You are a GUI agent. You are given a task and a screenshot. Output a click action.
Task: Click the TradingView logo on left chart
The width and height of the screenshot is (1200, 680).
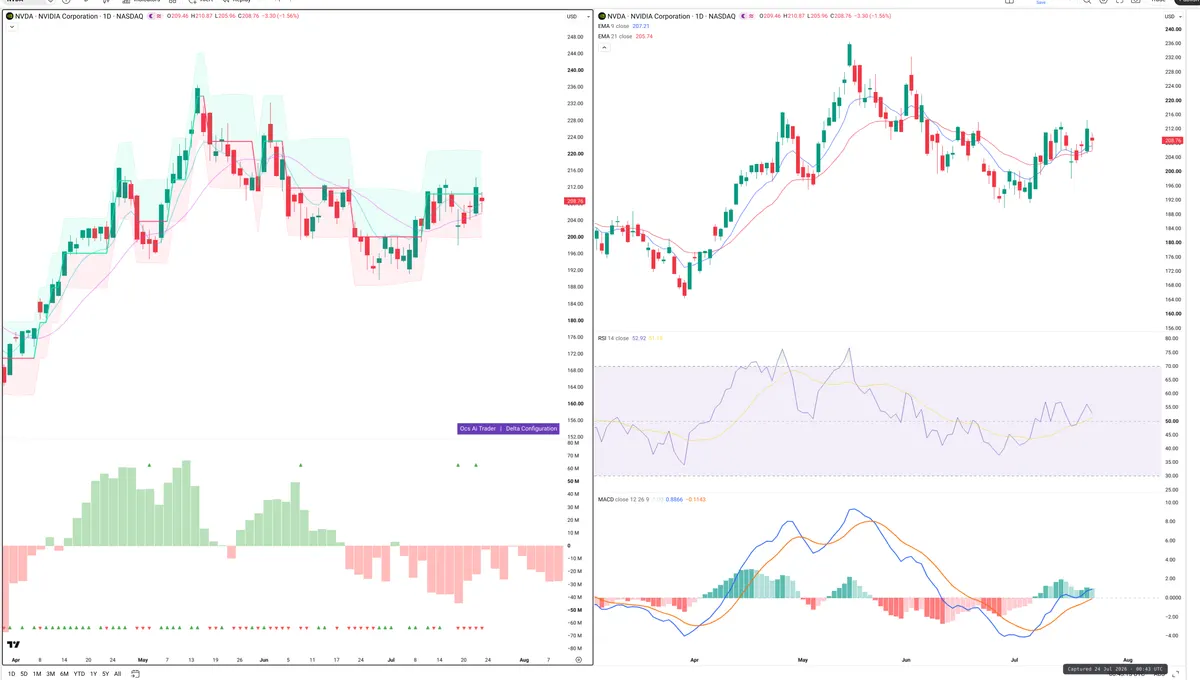[14, 646]
